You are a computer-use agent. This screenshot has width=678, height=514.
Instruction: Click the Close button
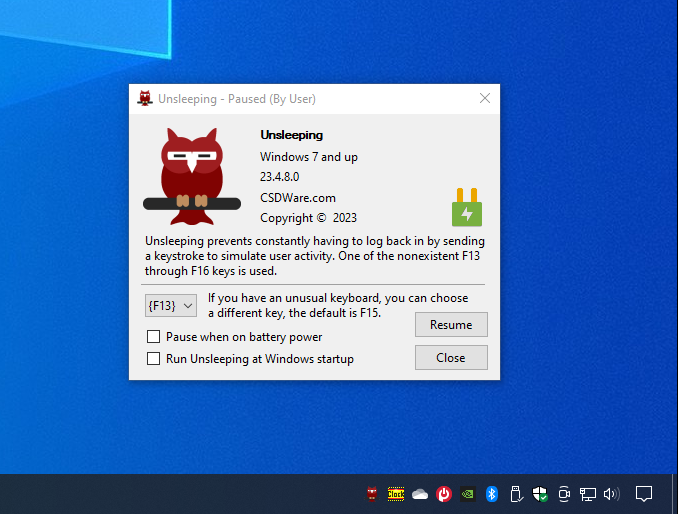451,358
